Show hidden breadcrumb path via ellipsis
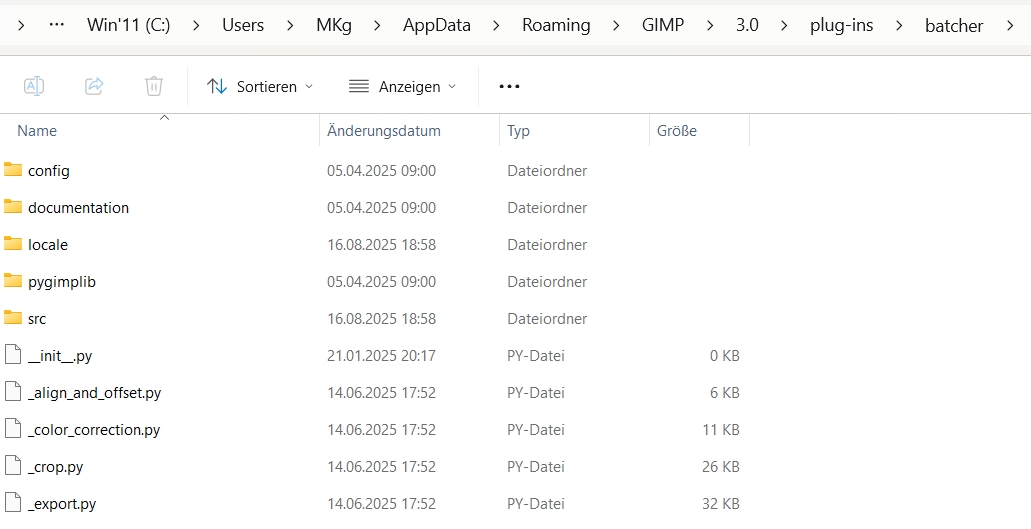Image resolution: width=1031 pixels, height=529 pixels. (x=56, y=25)
